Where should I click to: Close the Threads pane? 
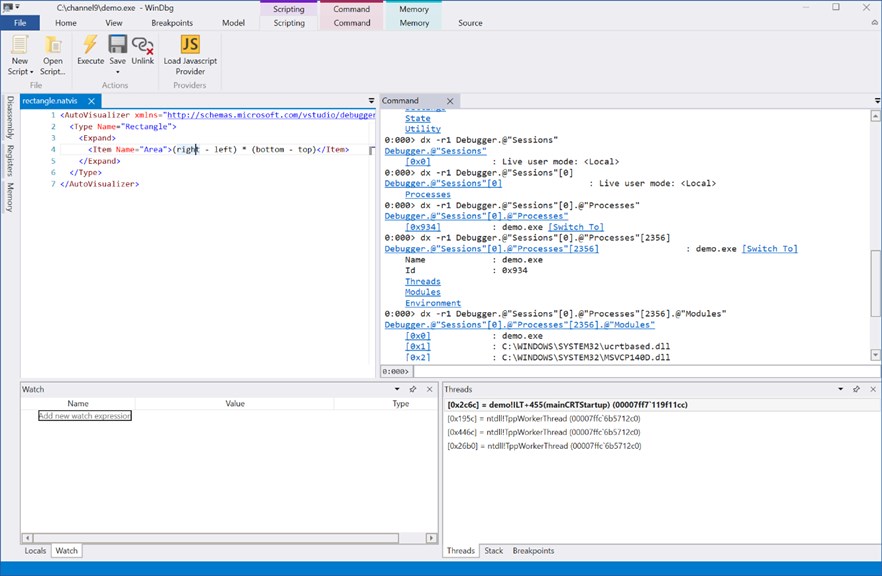click(x=873, y=389)
